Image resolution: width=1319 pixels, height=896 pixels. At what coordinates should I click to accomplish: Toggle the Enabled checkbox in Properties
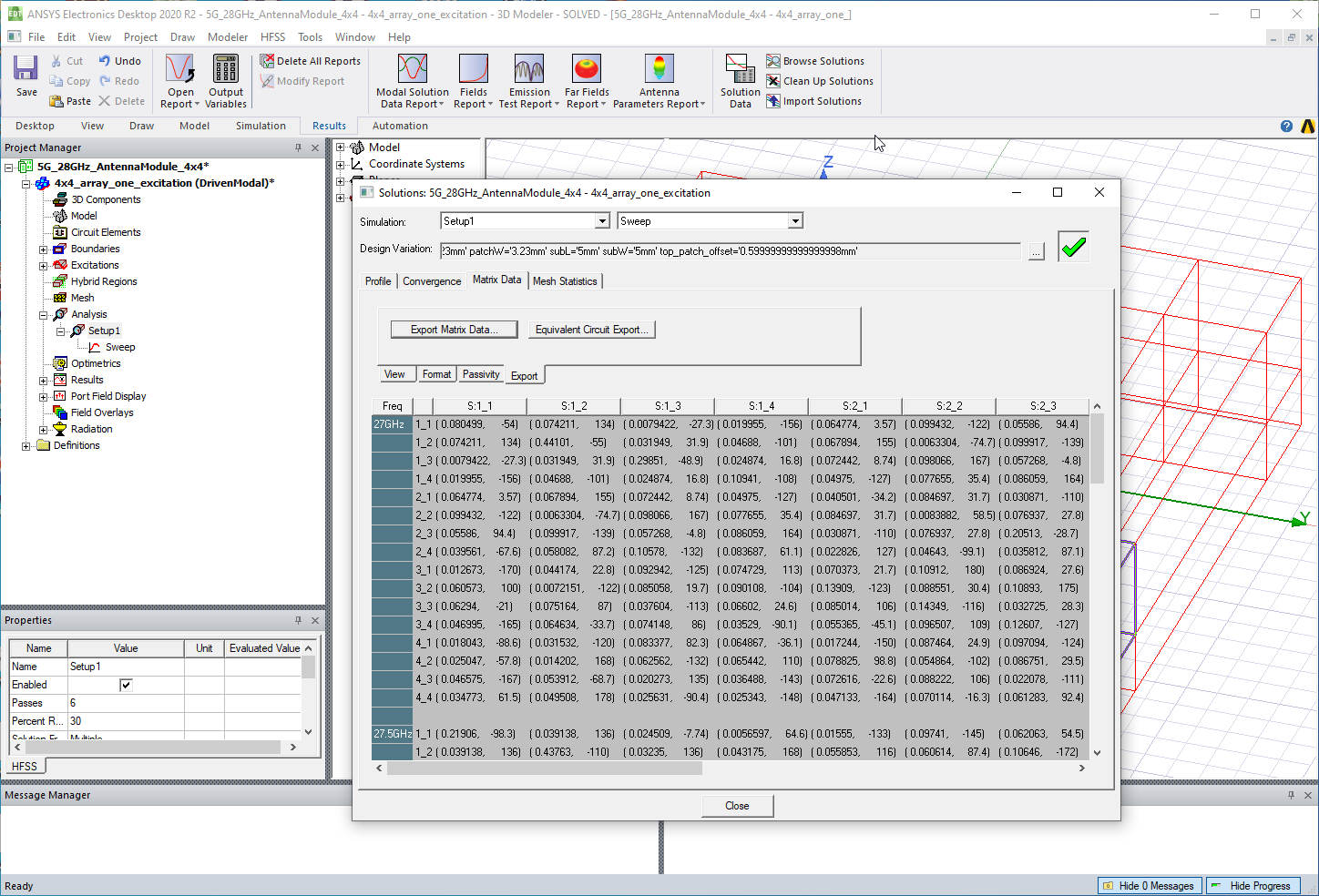point(126,685)
